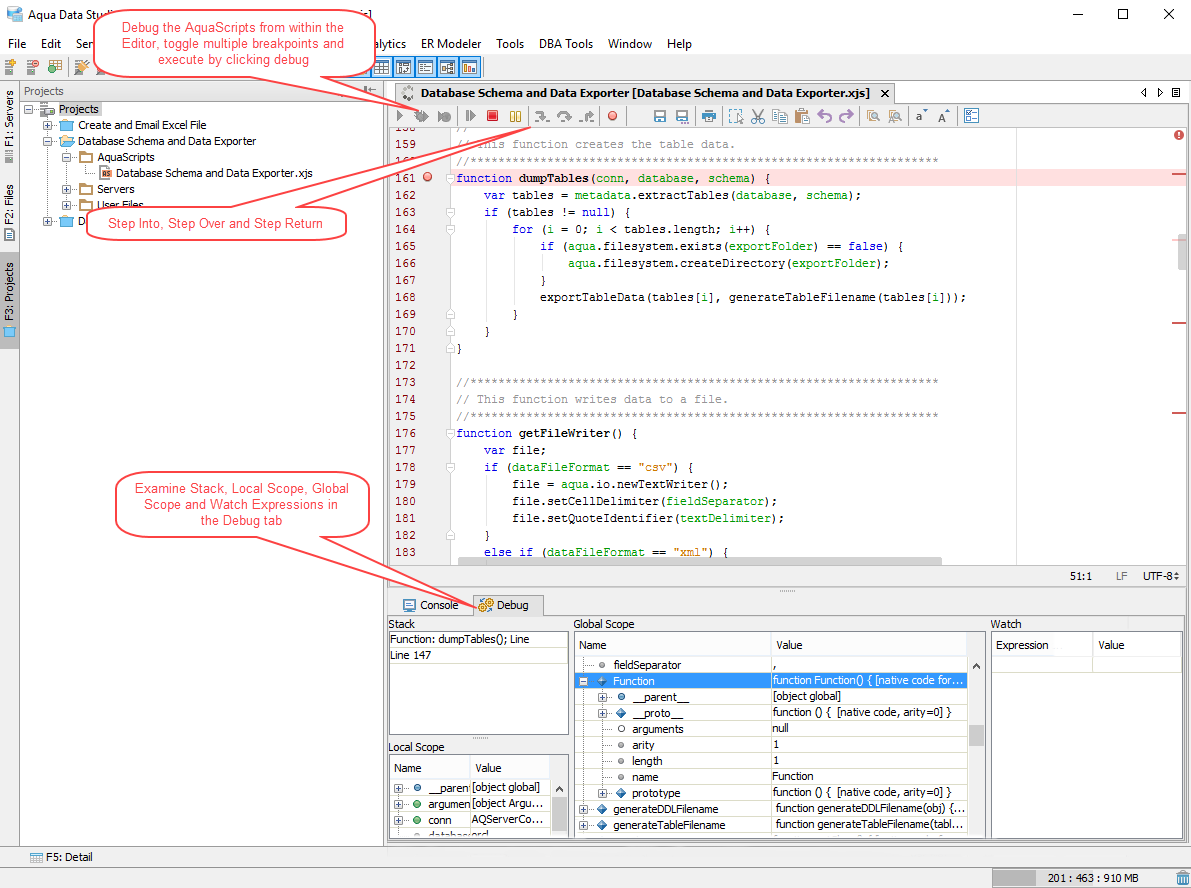Screen dimensions: 1191x888
Task: Click the uppercase 'A' case icon
Action: click(943, 116)
